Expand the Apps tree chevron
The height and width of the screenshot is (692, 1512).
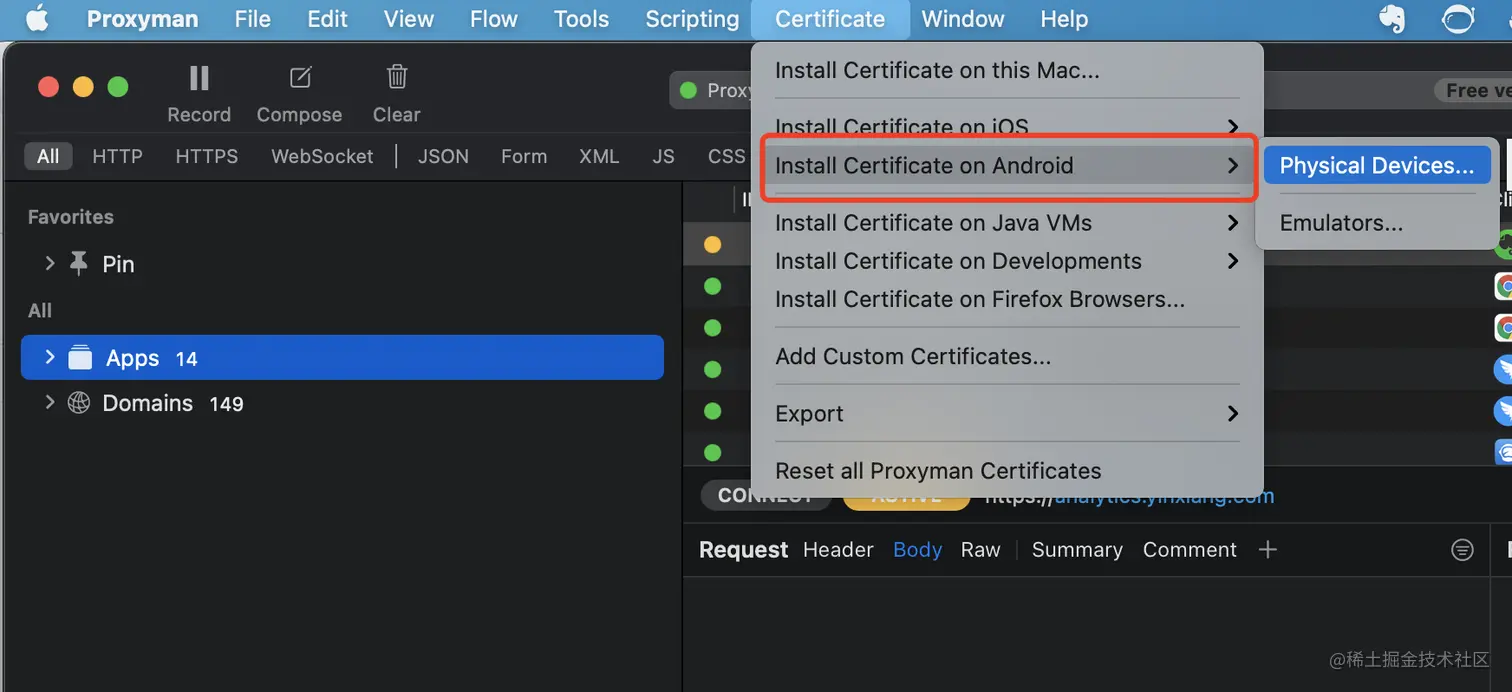49,357
